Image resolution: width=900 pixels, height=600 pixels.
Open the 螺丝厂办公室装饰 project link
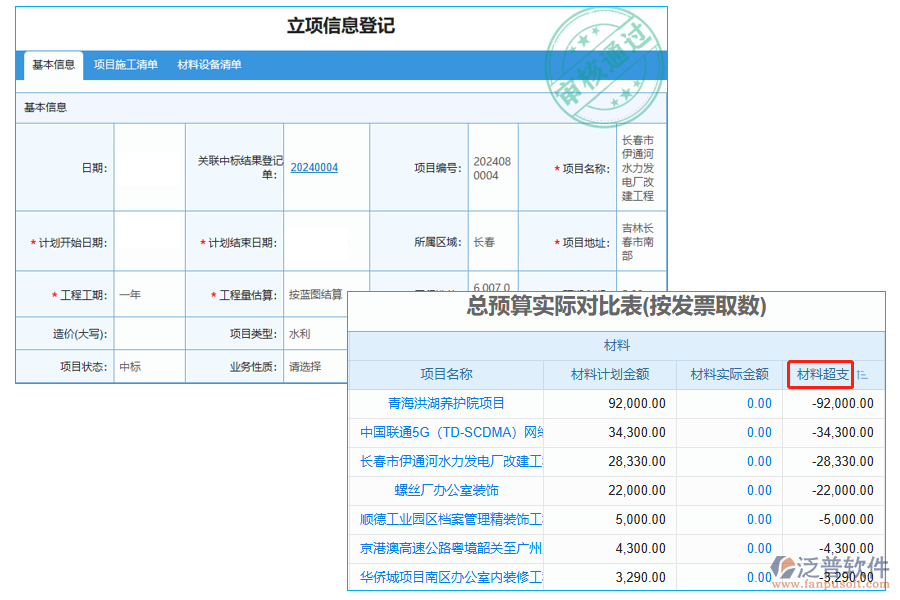(446, 491)
